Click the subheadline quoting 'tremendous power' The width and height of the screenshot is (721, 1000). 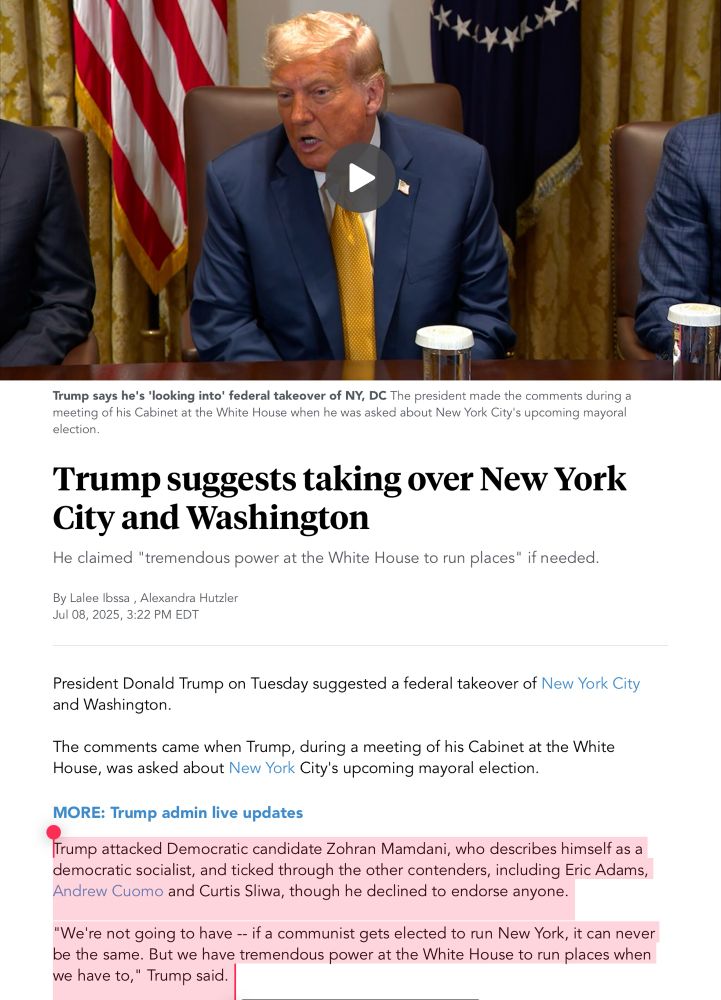click(x=326, y=557)
